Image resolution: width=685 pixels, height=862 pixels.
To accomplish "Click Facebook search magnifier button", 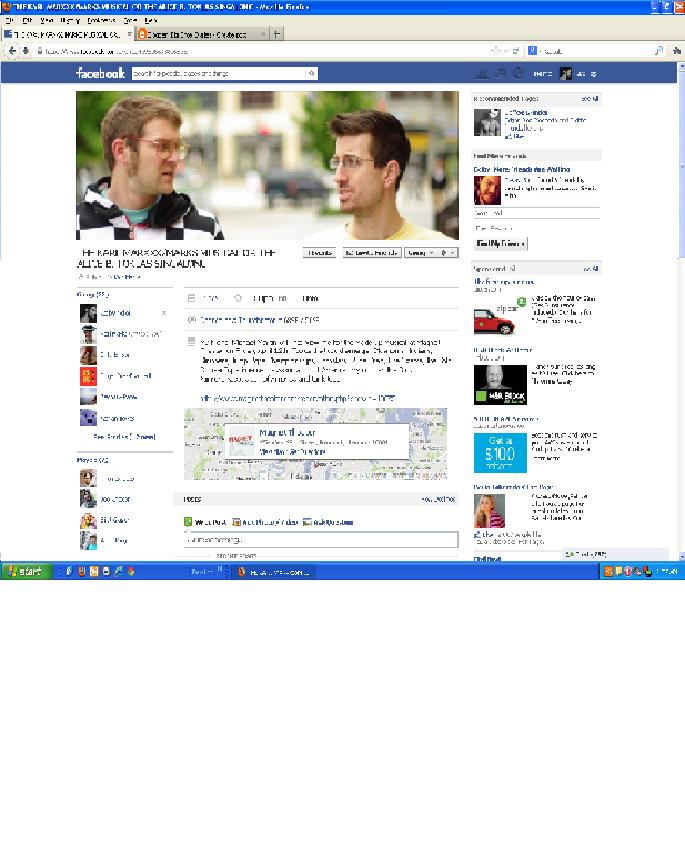I will (x=312, y=73).
